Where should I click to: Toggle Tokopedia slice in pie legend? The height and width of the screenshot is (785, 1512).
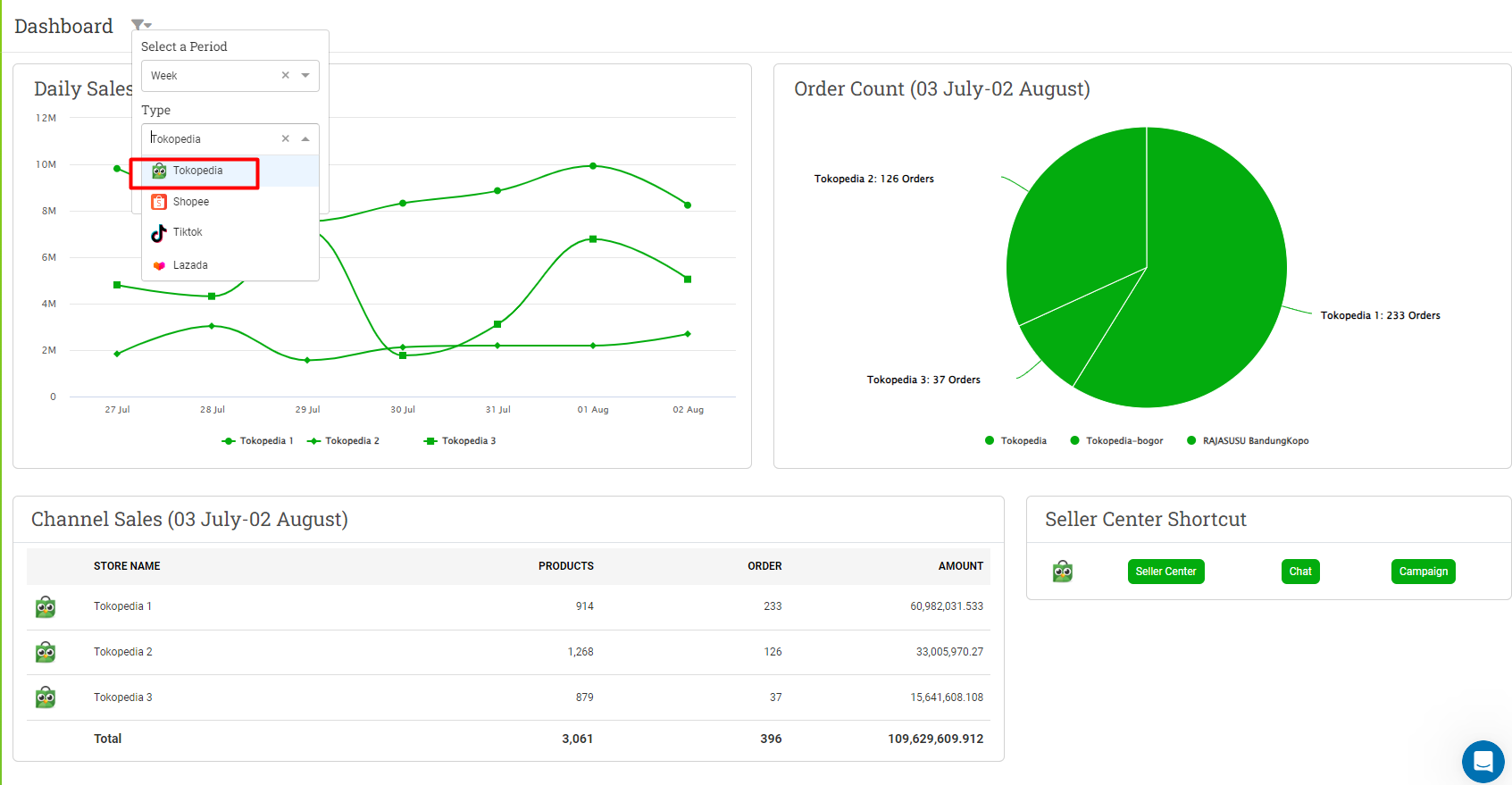tap(1015, 441)
